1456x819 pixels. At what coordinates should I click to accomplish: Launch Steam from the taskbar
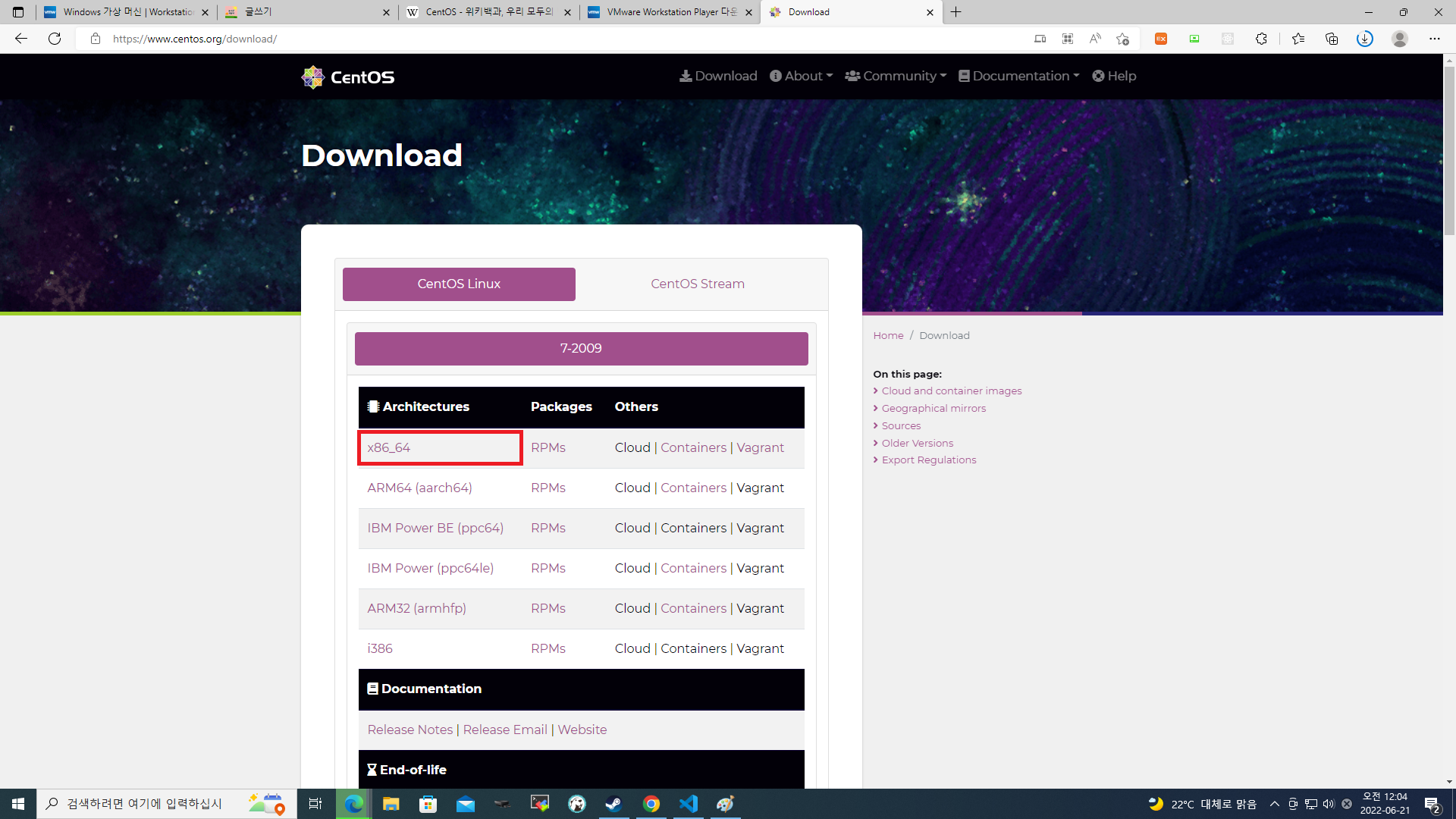click(613, 804)
